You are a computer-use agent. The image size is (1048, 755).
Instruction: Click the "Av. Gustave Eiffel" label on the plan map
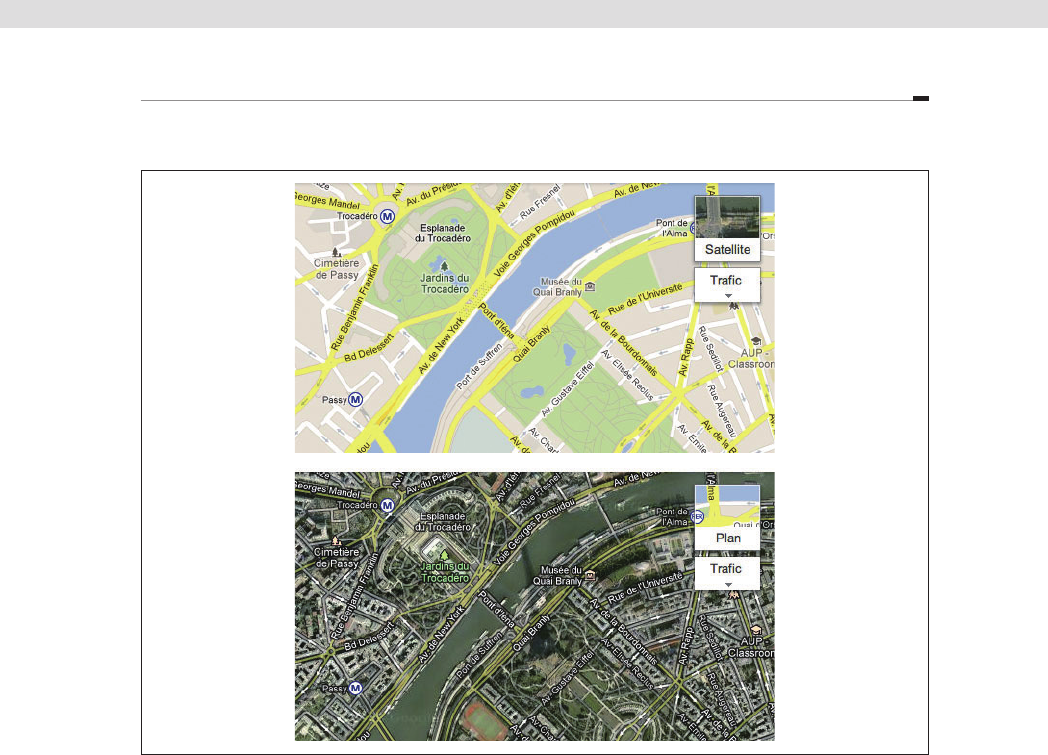tap(567, 389)
